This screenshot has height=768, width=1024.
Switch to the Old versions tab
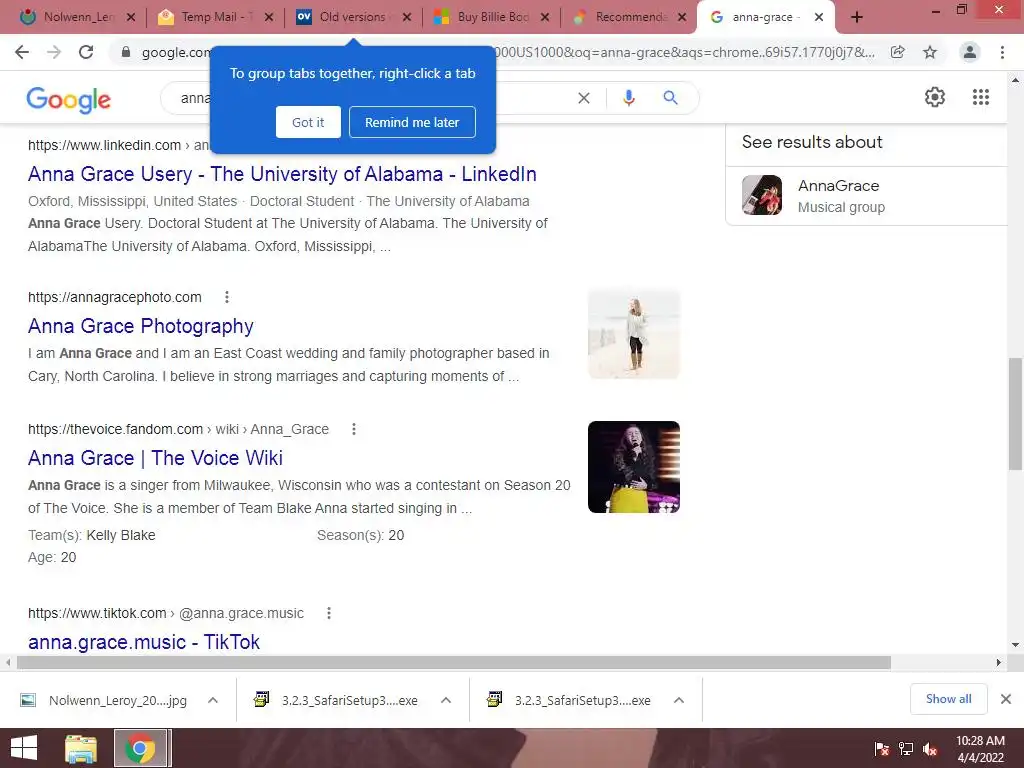point(353,17)
